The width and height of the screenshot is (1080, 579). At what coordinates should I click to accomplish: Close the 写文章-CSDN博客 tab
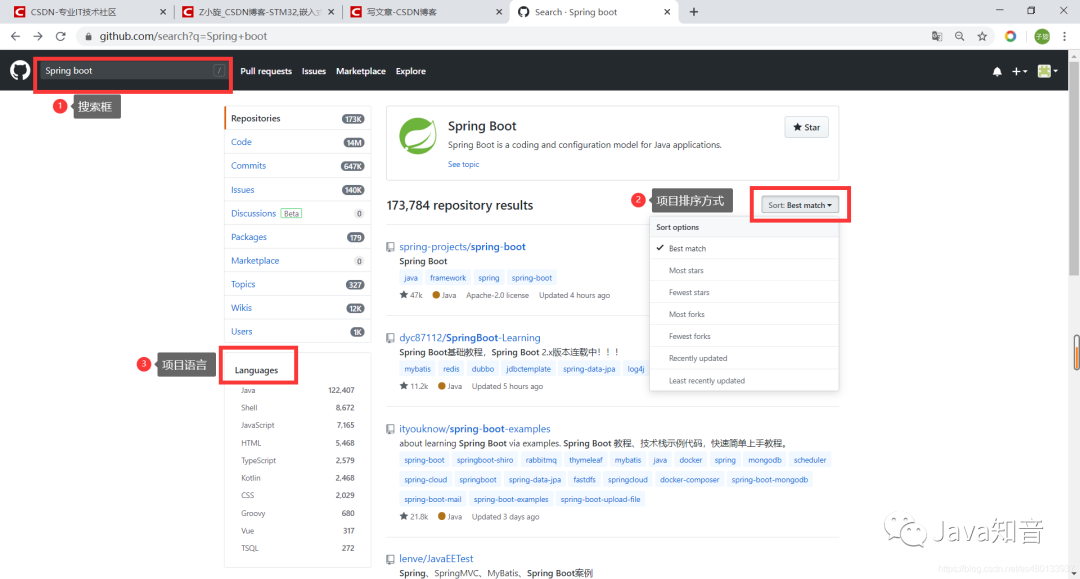pos(499,12)
